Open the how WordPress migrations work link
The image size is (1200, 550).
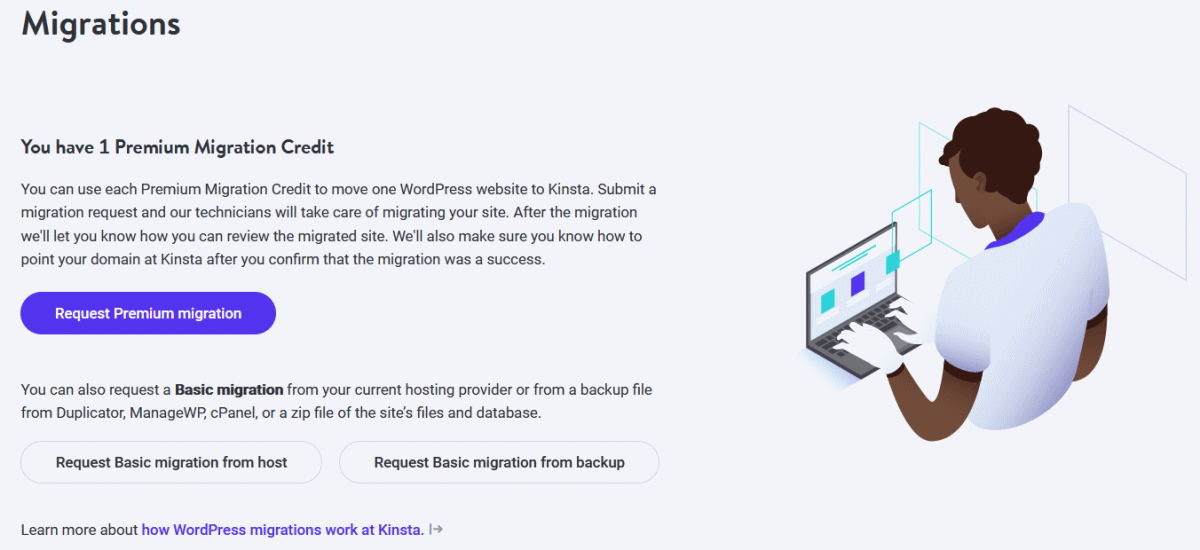coord(282,529)
